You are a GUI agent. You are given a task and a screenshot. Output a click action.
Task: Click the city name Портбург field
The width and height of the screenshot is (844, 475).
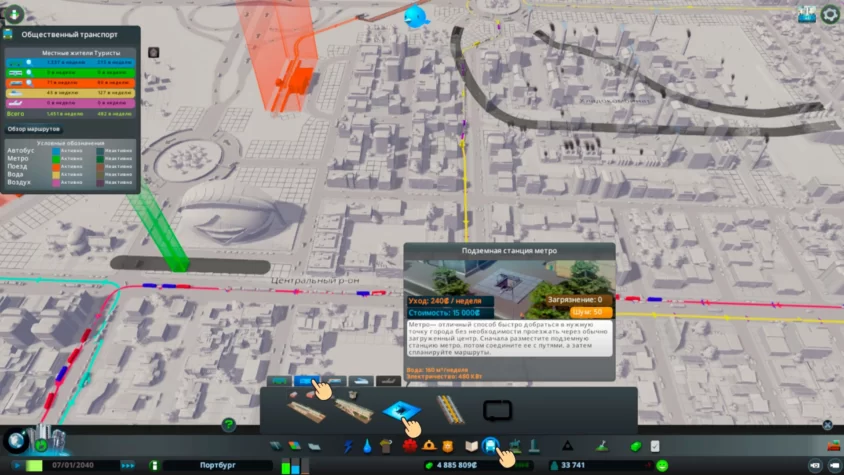(217, 465)
